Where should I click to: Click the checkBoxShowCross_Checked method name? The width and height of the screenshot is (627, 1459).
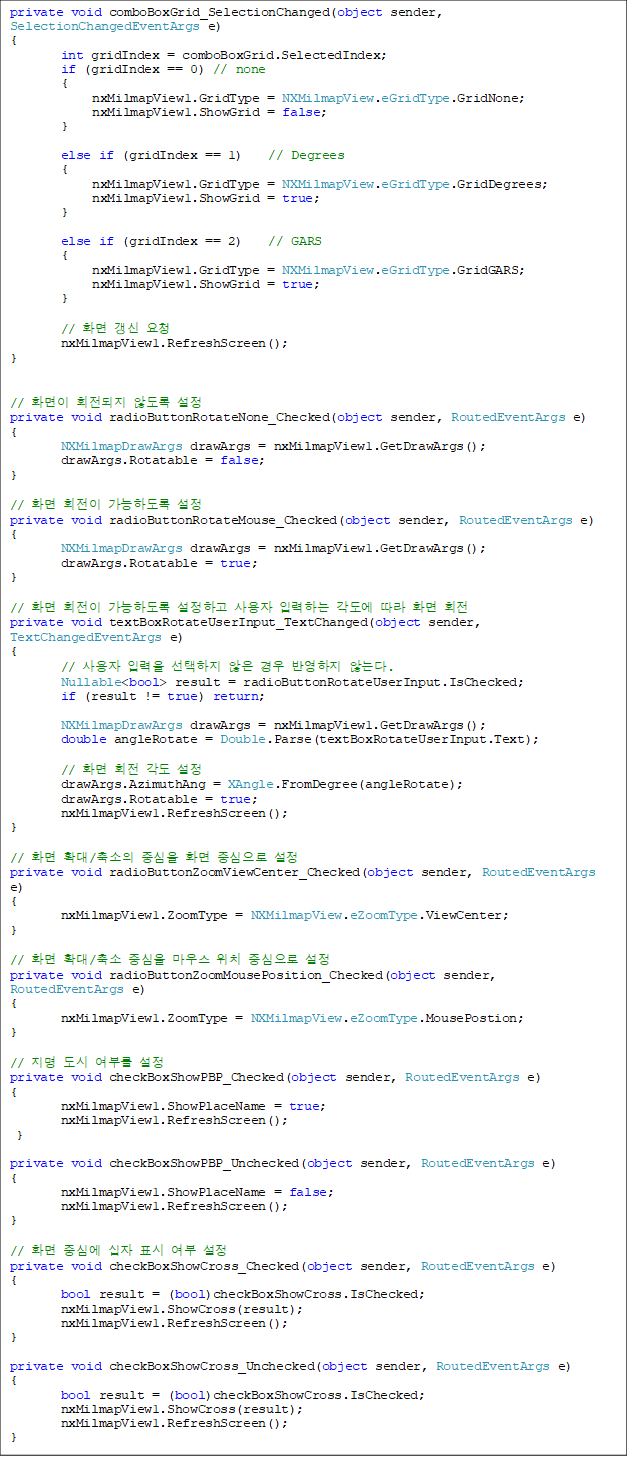(x=204, y=1266)
